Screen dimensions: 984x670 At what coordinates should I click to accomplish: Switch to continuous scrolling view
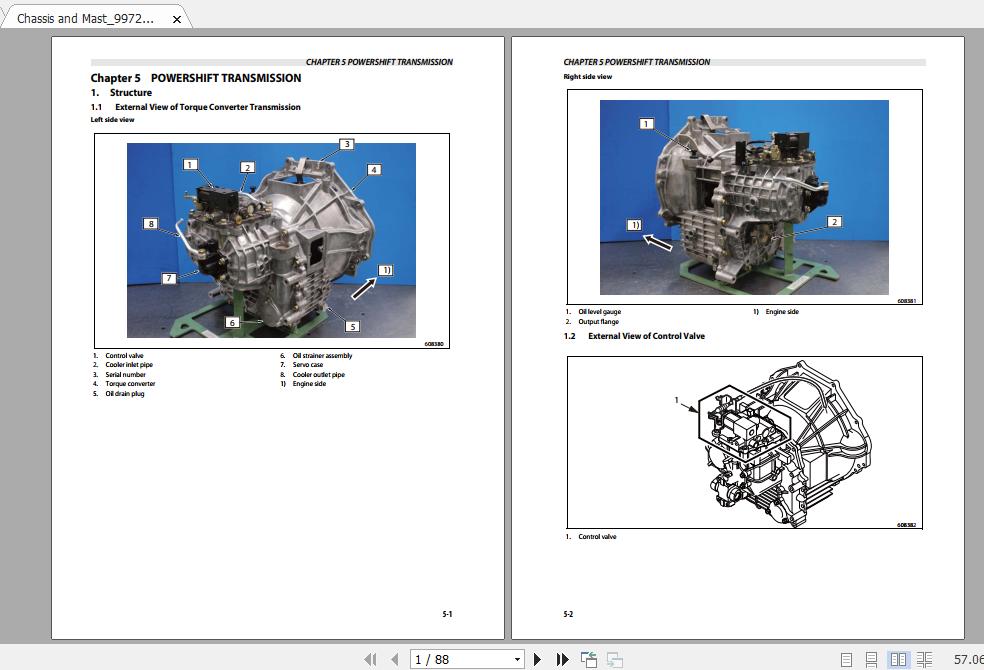[x=872, y=658]
